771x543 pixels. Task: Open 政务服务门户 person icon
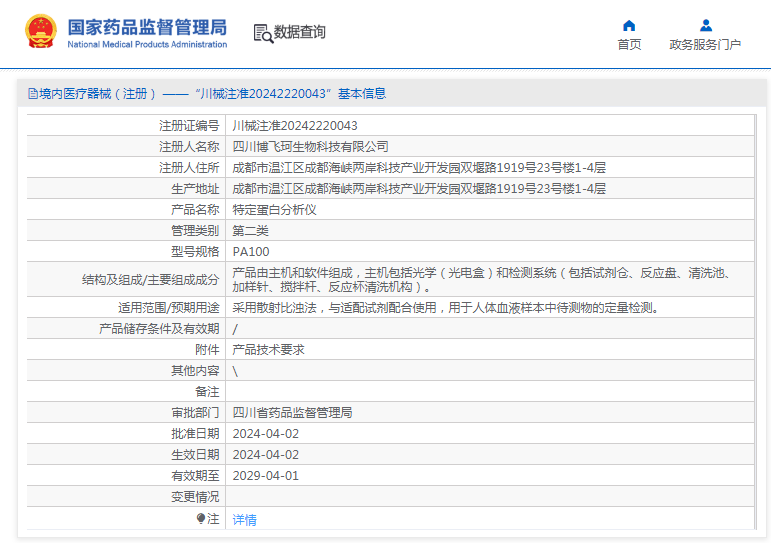coord(706,25)
